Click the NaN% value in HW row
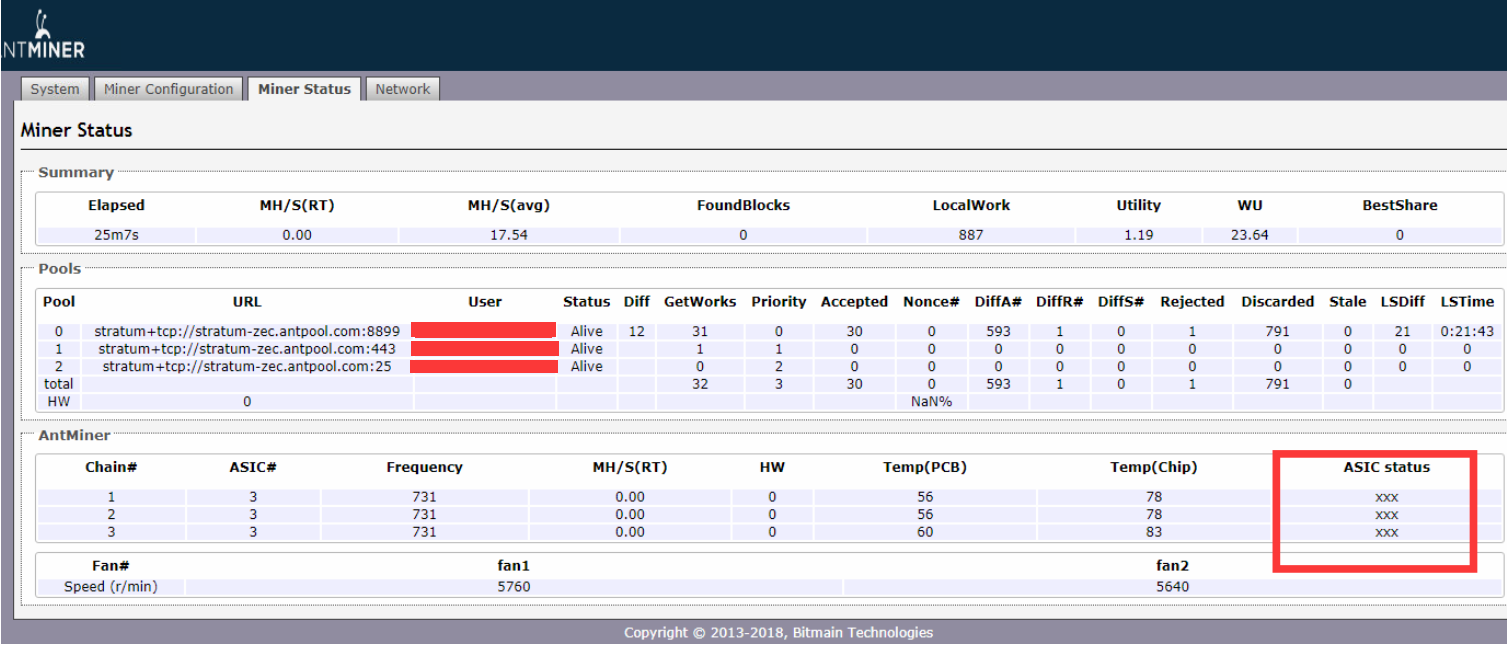Viewport: 1507px width, 645px height. (931, 401)
